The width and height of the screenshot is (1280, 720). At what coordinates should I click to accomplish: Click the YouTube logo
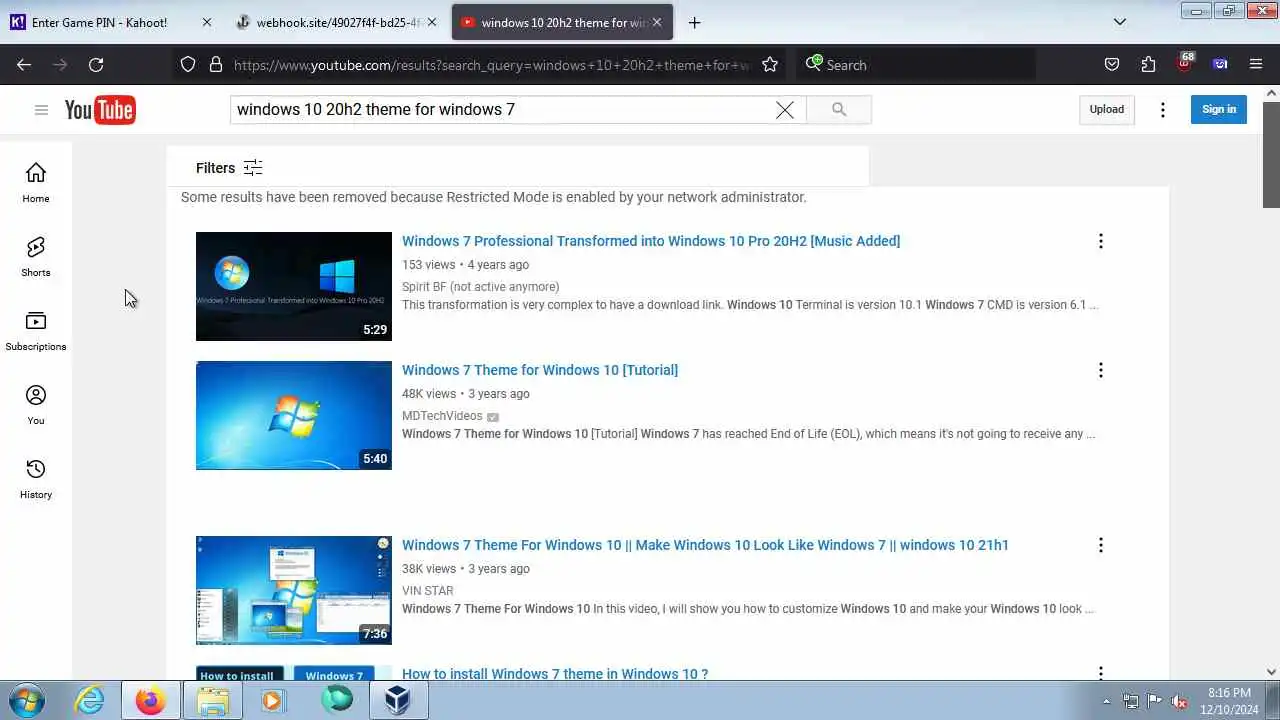[100, 110]
